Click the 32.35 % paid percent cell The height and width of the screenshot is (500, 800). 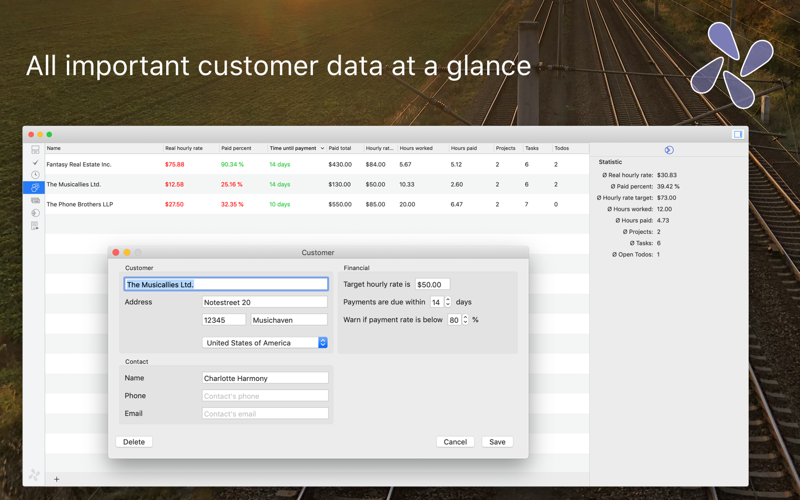232,204
